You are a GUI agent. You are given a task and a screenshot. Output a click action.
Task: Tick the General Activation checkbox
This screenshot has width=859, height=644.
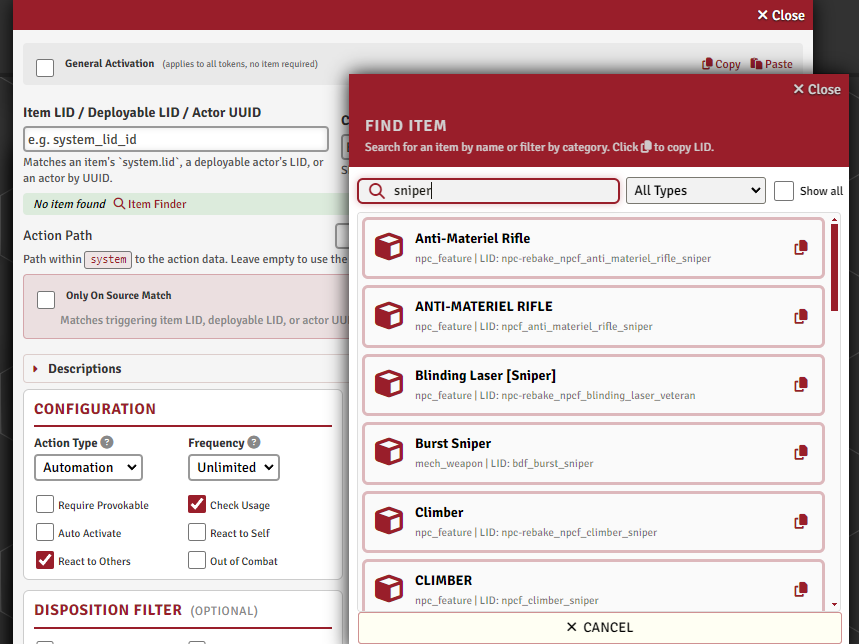45,68
